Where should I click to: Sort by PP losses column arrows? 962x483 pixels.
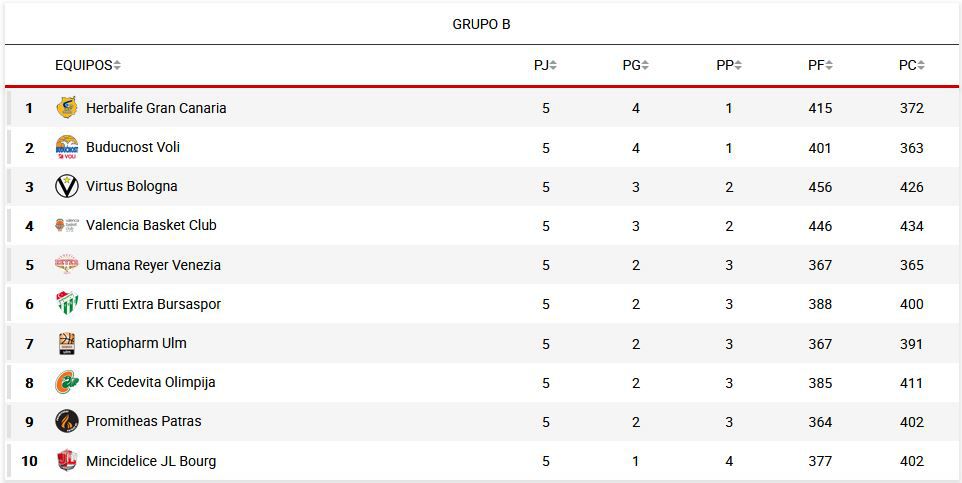[738, 65]
